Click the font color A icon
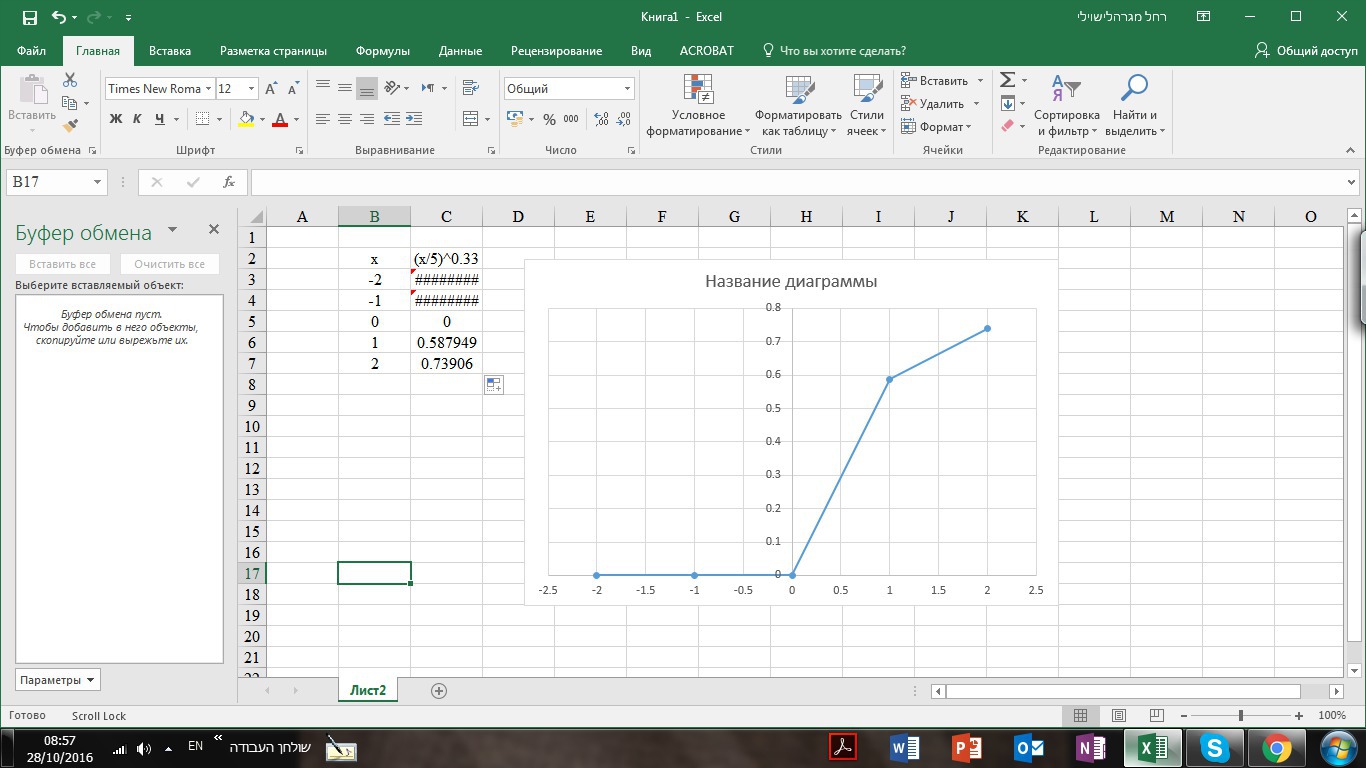 click(x=280, y=119)
